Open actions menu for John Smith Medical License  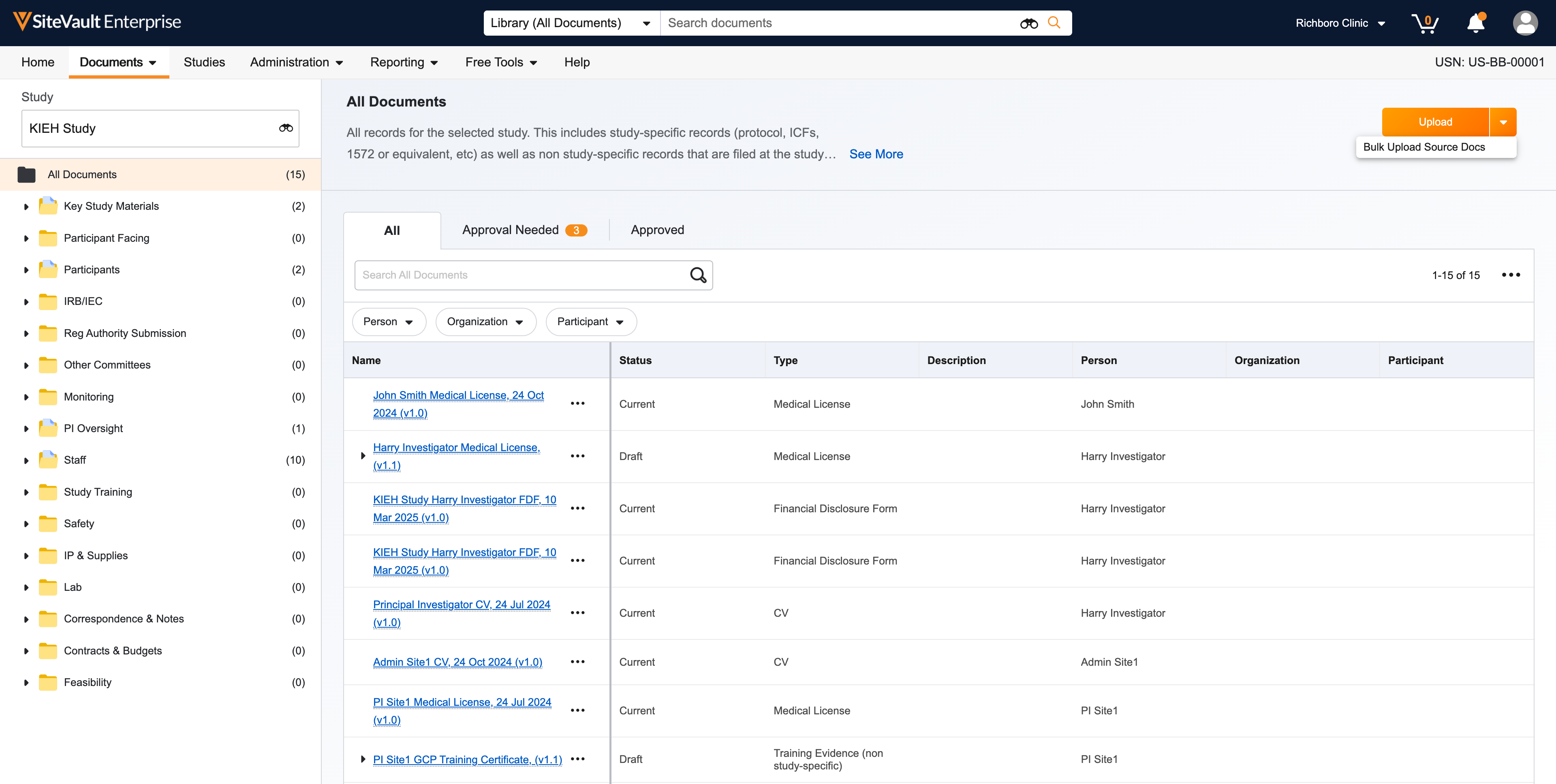577,404
